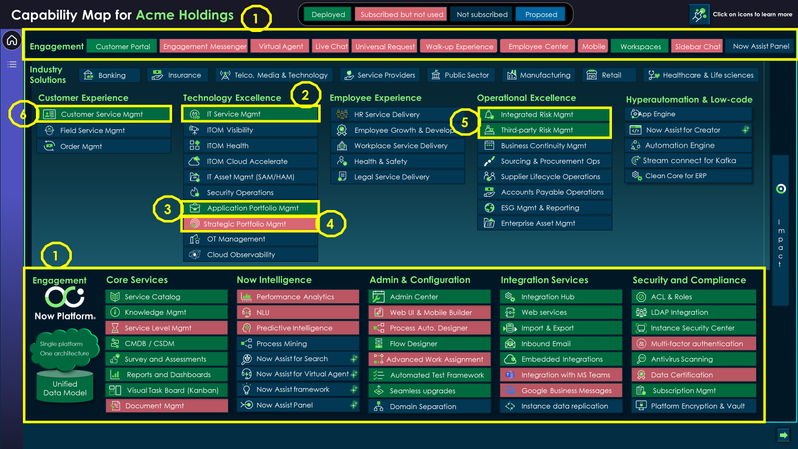Screen dimensions: 798x449
Task: Select Telco, Media & Technology industry
Action: click(x=274, y=75)
